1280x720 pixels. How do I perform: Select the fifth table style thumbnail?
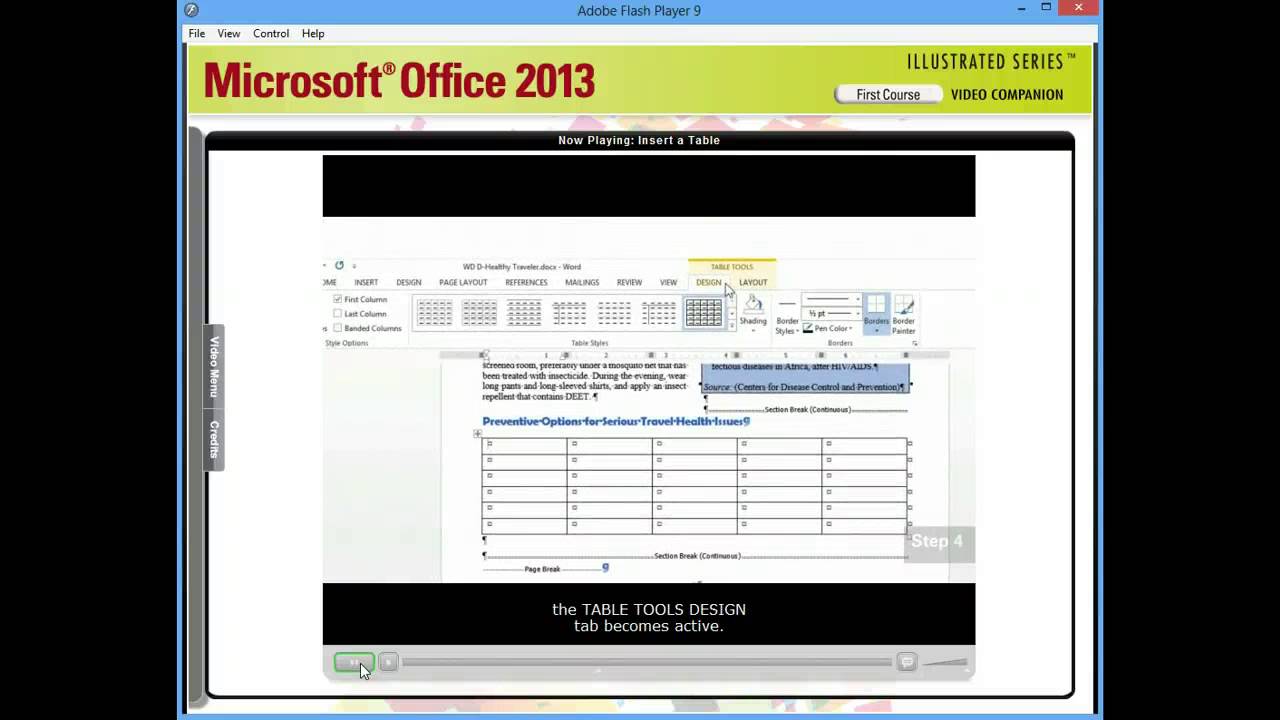tap(614, 313)
